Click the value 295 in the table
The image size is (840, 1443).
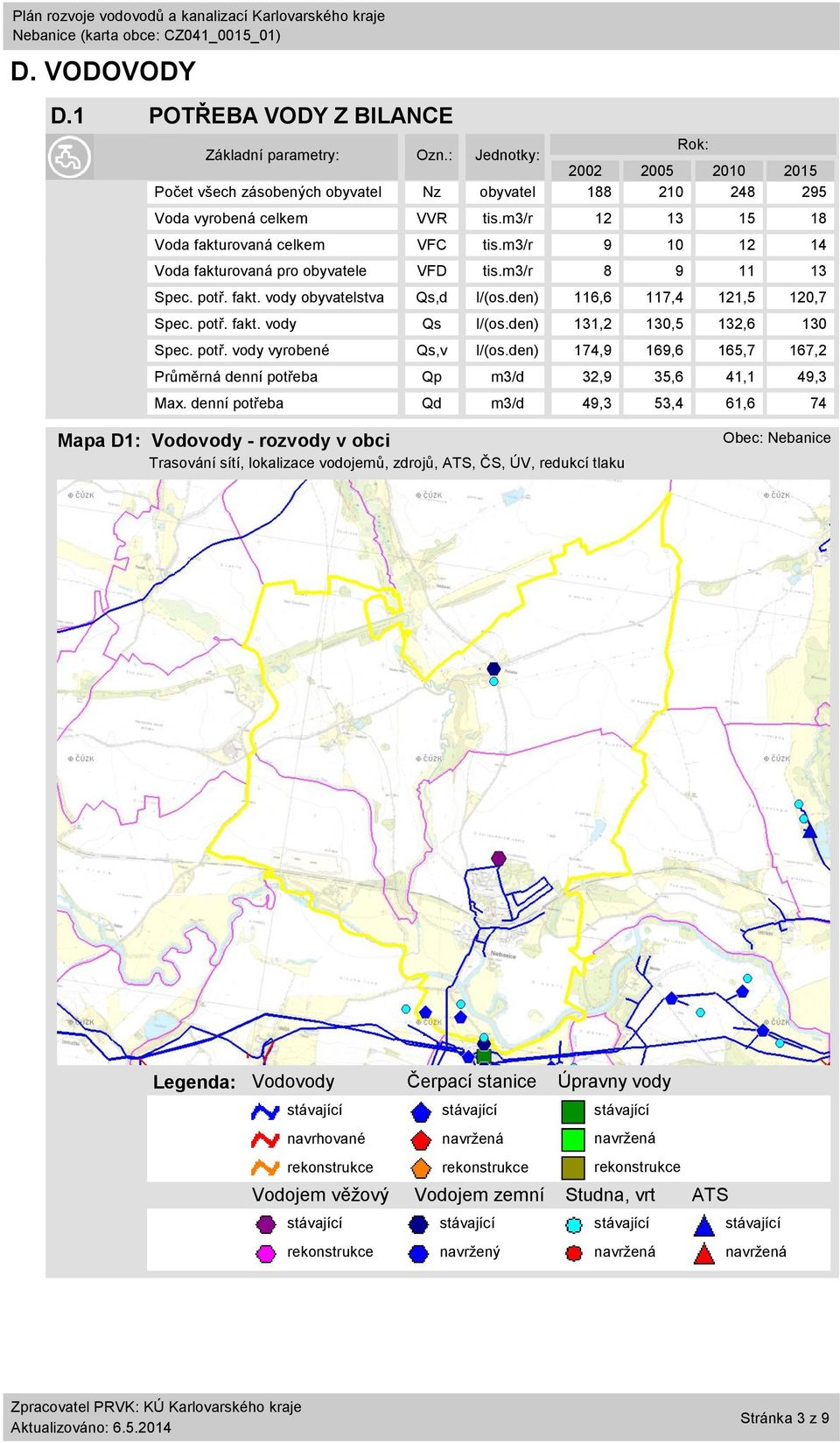click(814, 192)
